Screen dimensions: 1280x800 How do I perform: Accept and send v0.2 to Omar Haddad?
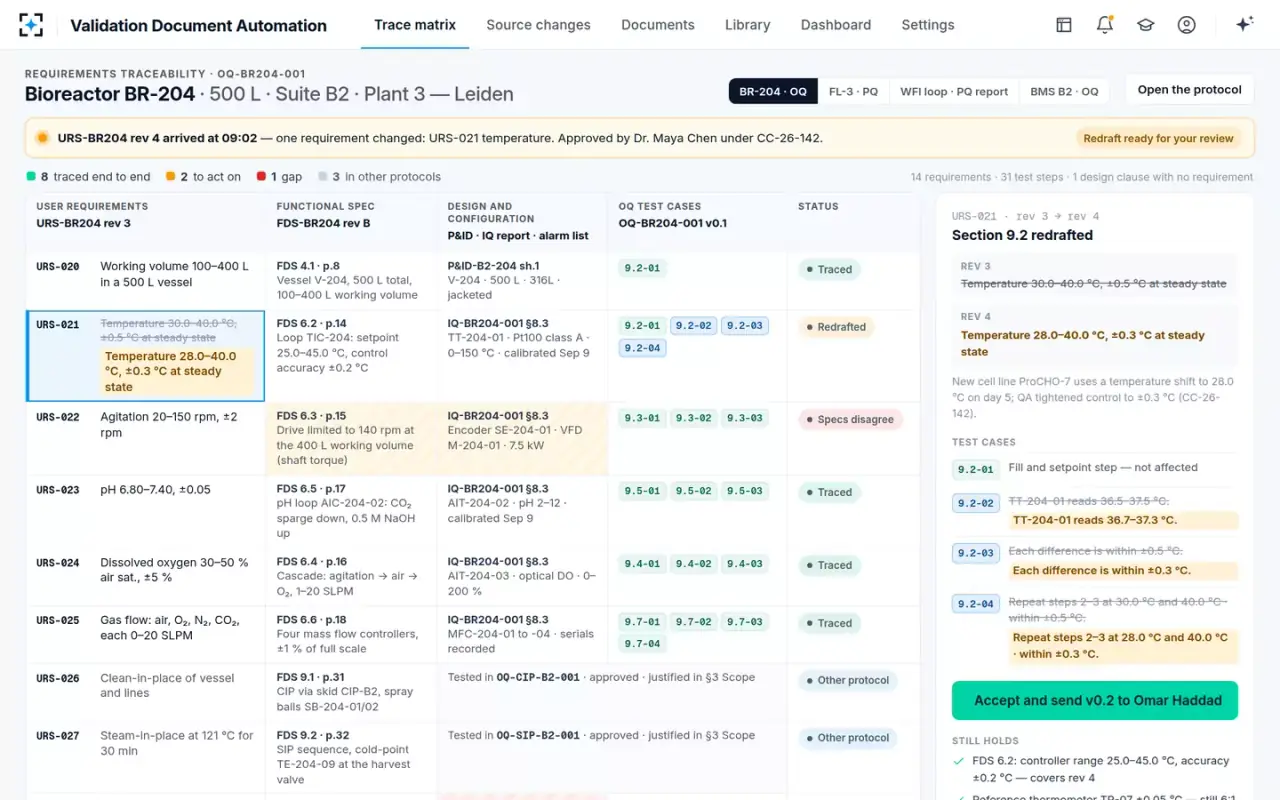click(1095, 700)
